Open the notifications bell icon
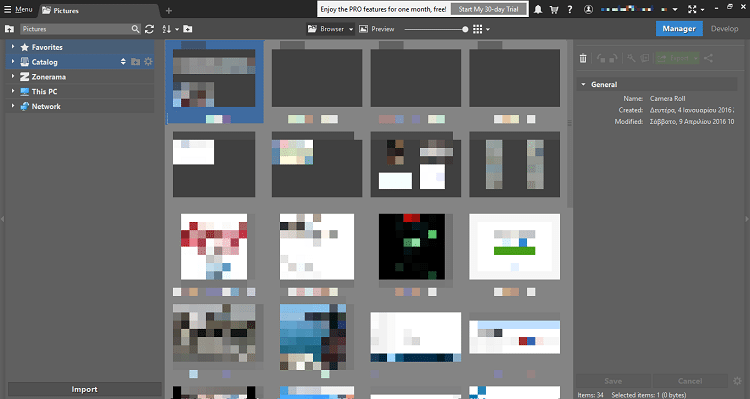This screenshot has height=399, width=750. [x=538, y=10]
